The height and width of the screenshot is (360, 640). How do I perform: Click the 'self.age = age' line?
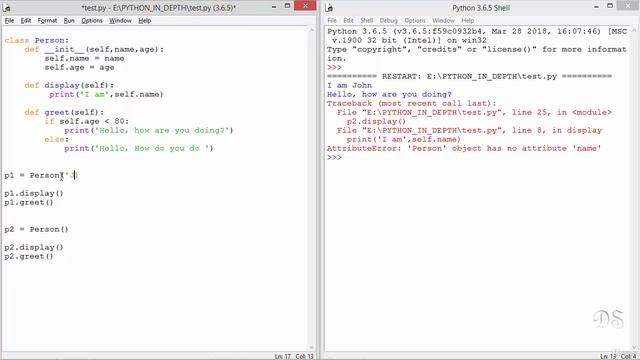[79, 67]
